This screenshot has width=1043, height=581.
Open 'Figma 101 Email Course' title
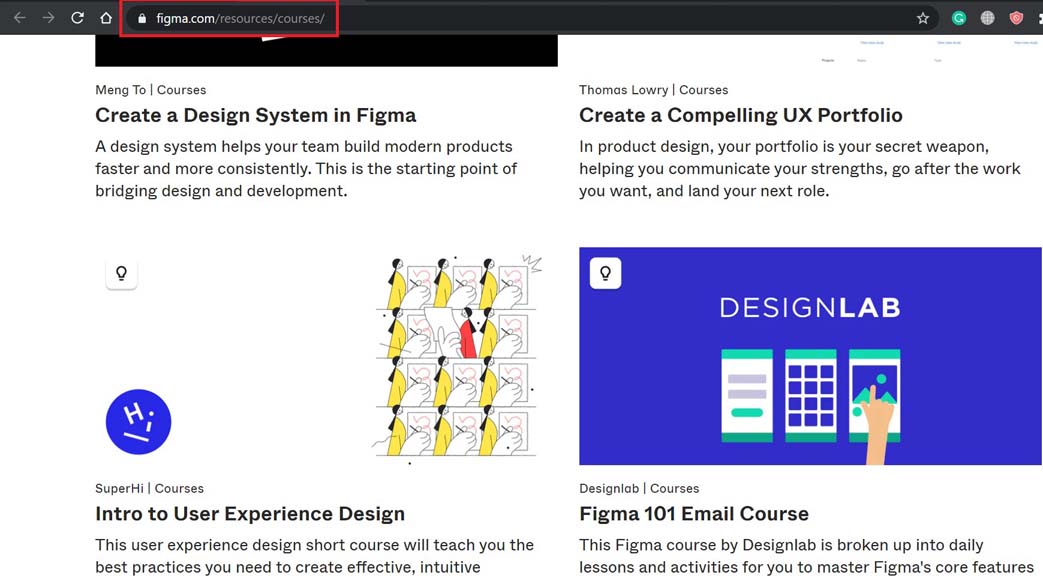click(x=694, y=514)
